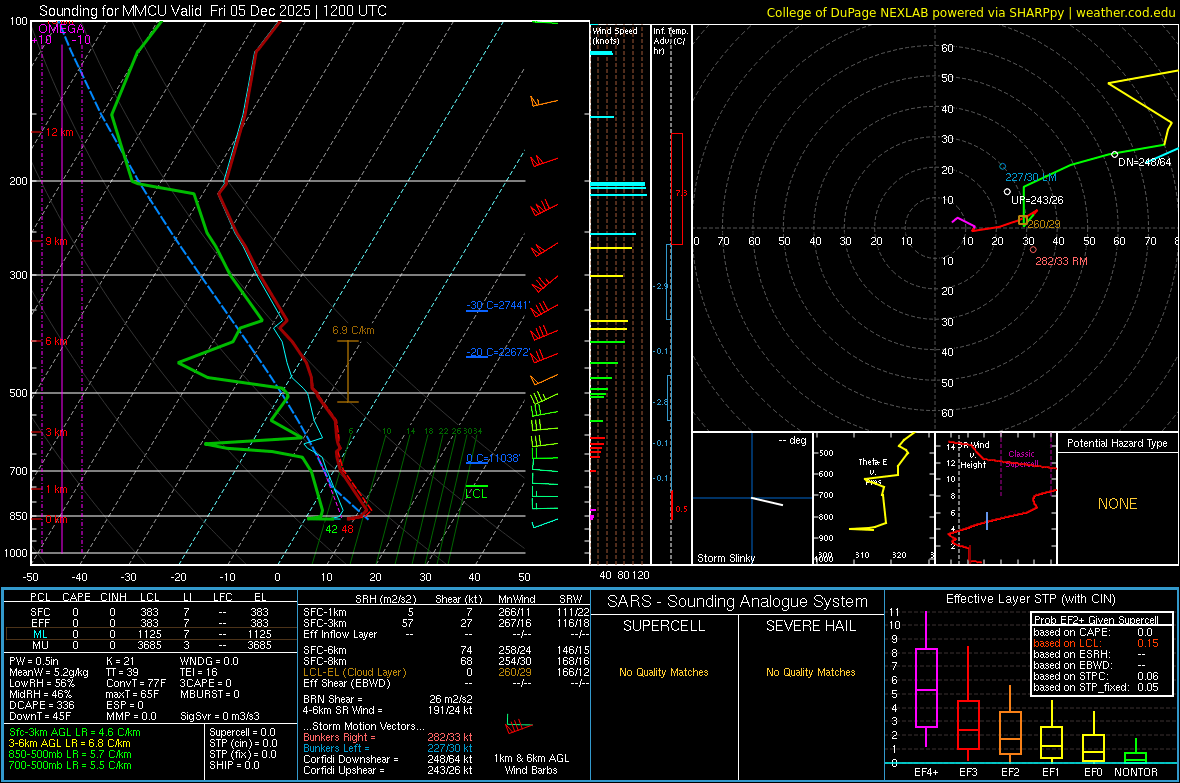Click the SFC-1km shear row label
The image size is (1180, 783).
(324, 612)
